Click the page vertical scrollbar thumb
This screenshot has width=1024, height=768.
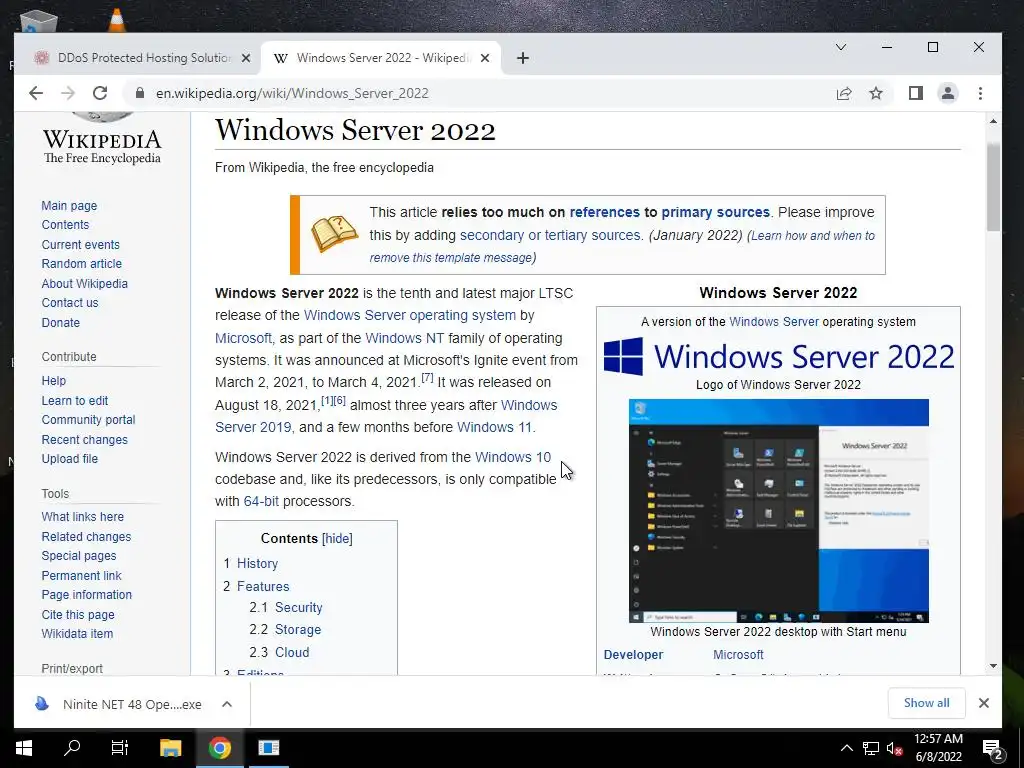pyautogui.click(x=993, y=186)
